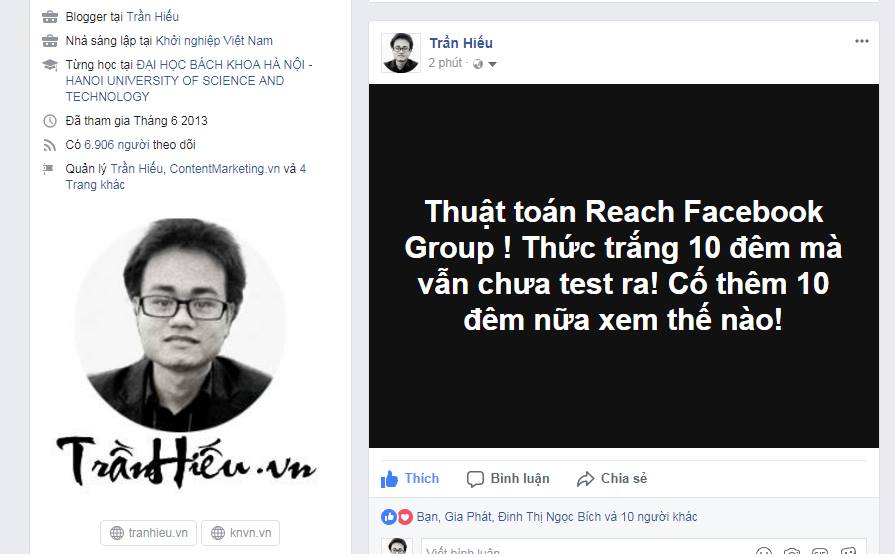
Task: Open the knvn.vn website button
Action: [240, 533]
